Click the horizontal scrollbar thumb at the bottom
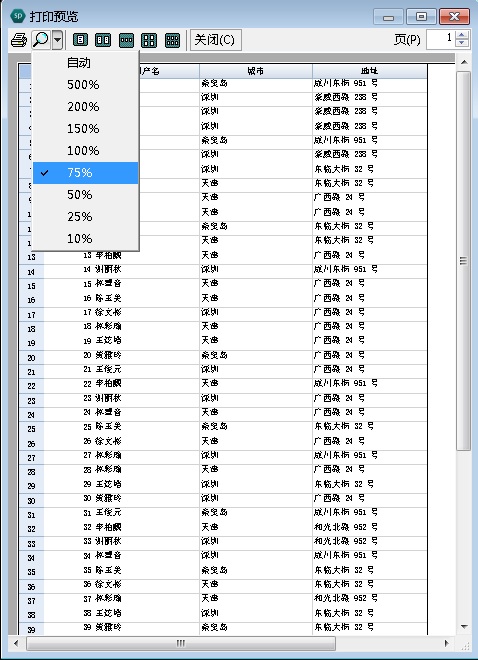This screenshot has width=478, height=660. point(181,643)
